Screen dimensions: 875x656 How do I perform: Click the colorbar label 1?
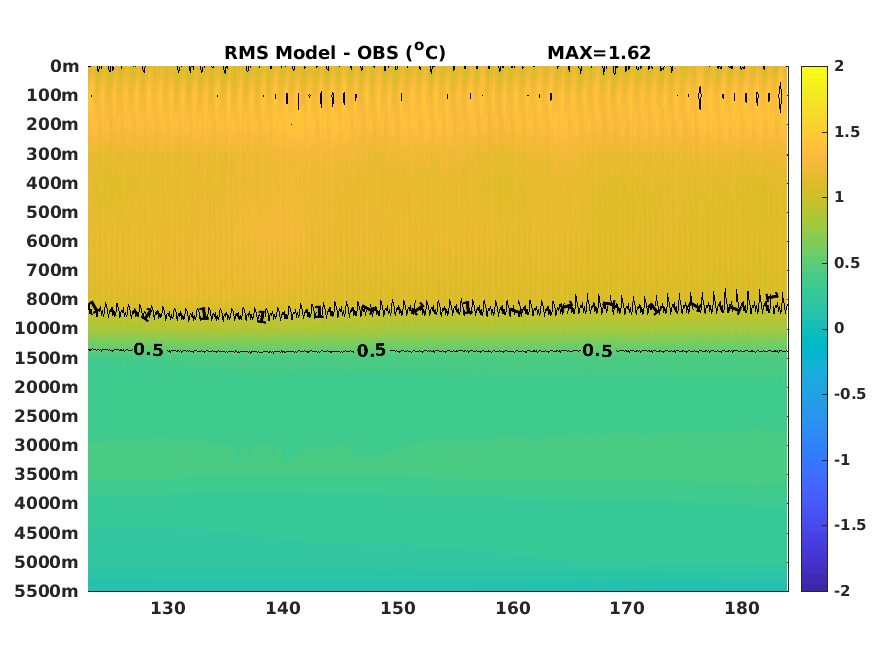point(839,197)
